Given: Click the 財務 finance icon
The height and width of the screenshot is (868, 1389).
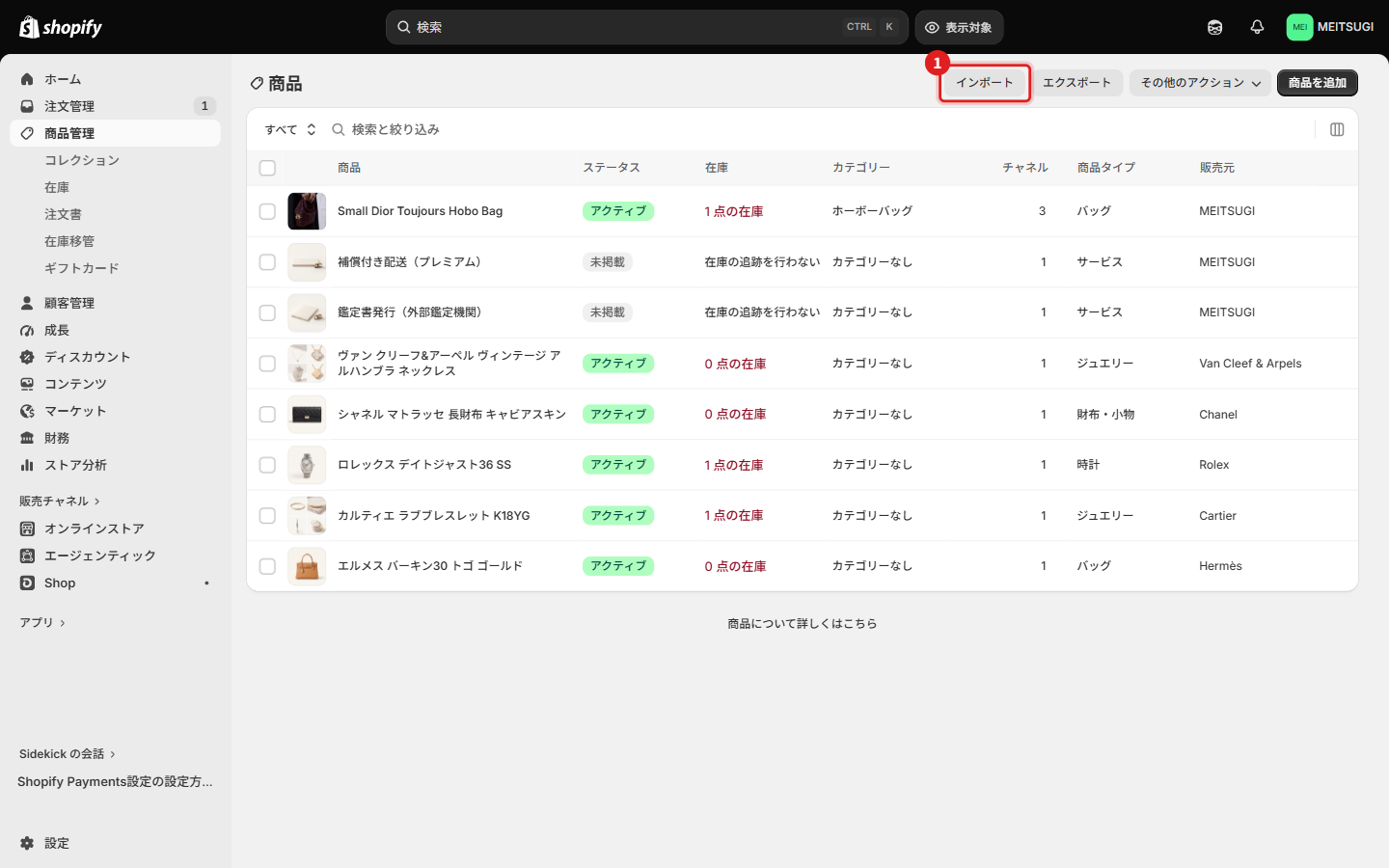Looking at the screenshot, I should (27, 438).
